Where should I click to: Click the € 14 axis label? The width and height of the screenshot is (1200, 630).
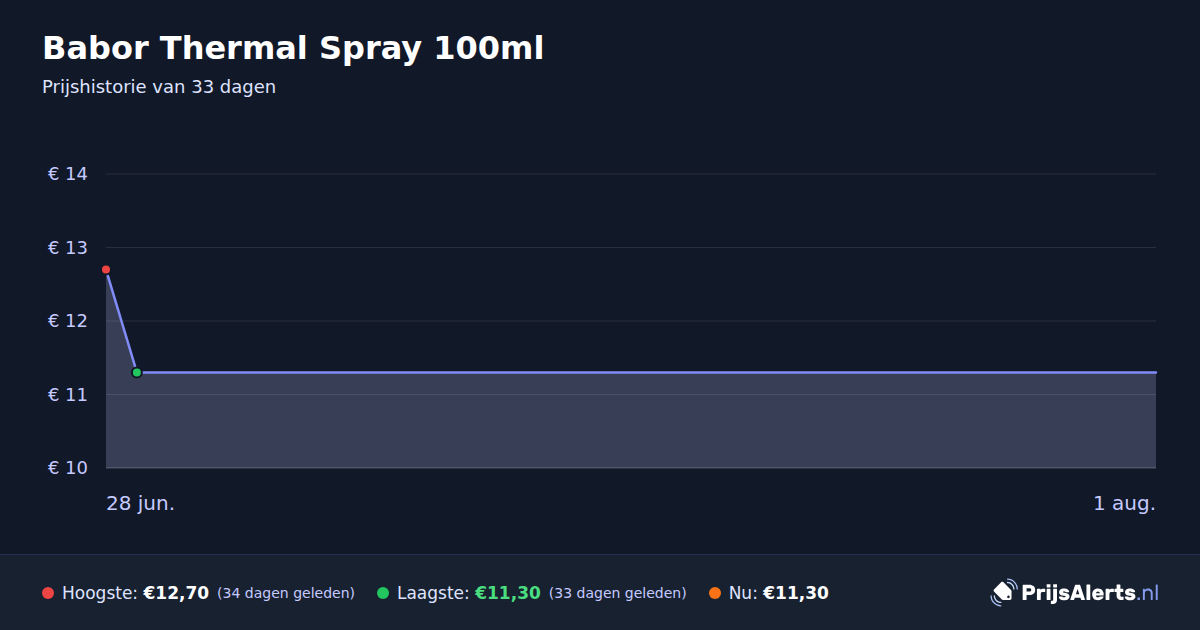[x=68, y=174]
